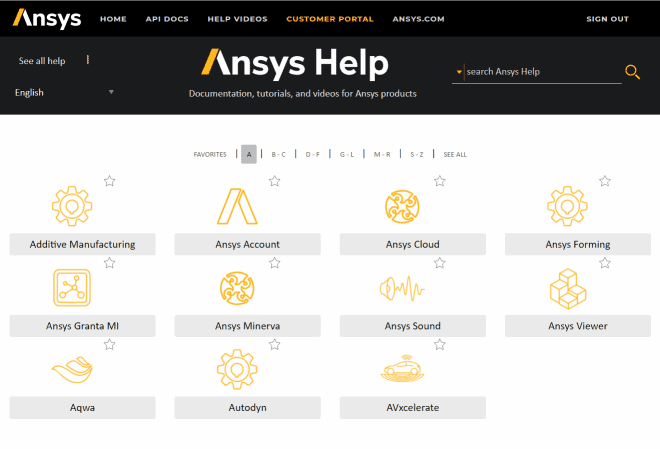Expand the search scope dropdown arrow
The height and width of the screenshot is (449, 660).
[x=459, y=72]
